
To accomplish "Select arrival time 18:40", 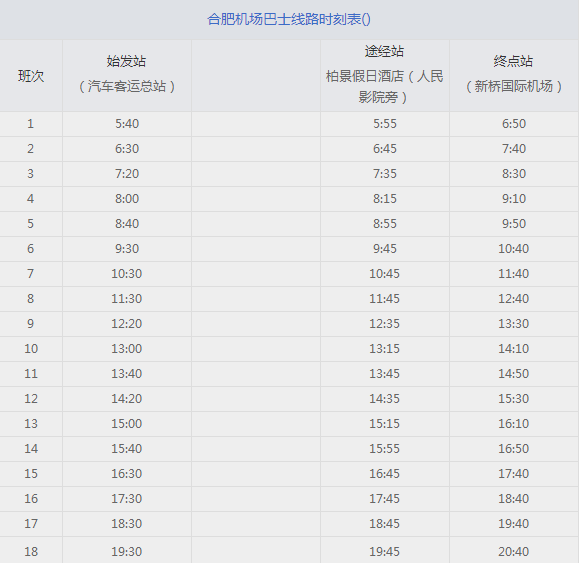I will [x=513, y=499].
